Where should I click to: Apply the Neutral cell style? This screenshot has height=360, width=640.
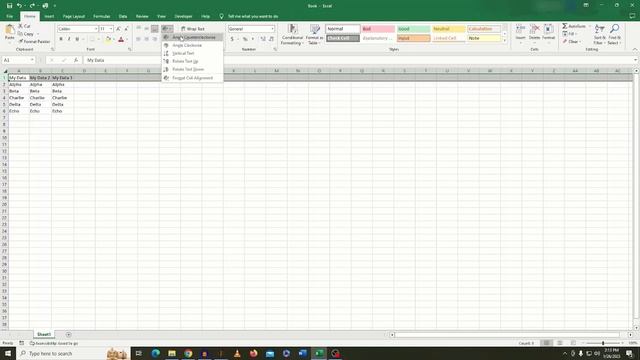(x=449, y=29)
